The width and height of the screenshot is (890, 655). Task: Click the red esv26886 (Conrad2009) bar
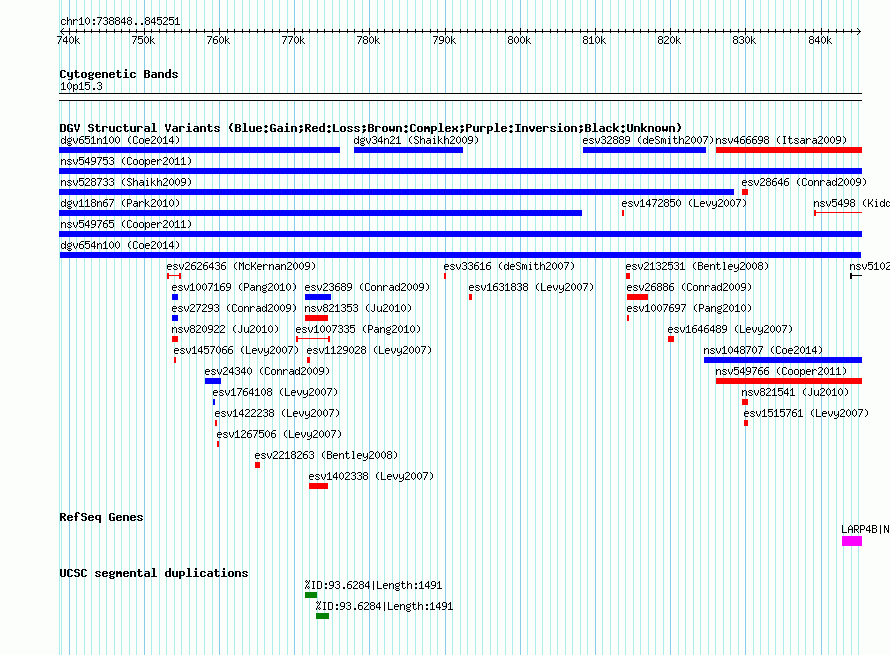point(637,297)
